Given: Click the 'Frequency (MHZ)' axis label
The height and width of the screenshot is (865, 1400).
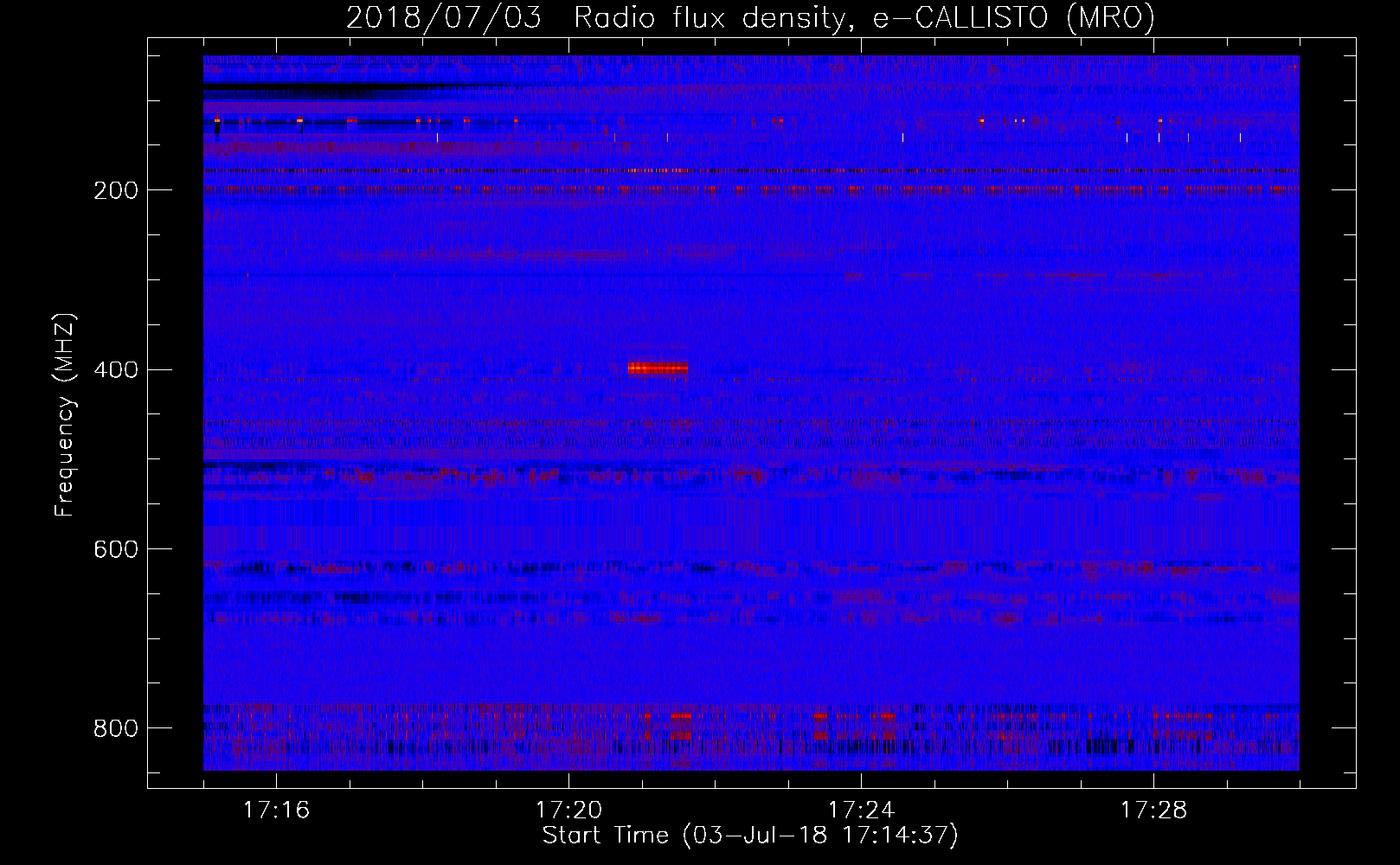Looking at the screenshot, I should tap(65, 414).
